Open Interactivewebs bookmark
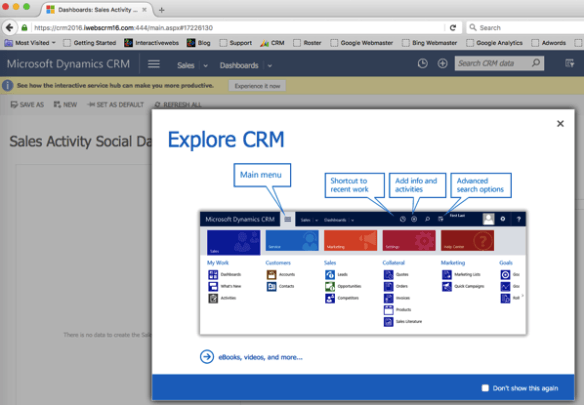The height and width of the screenshot is (405, 584). tap(152, 43)
